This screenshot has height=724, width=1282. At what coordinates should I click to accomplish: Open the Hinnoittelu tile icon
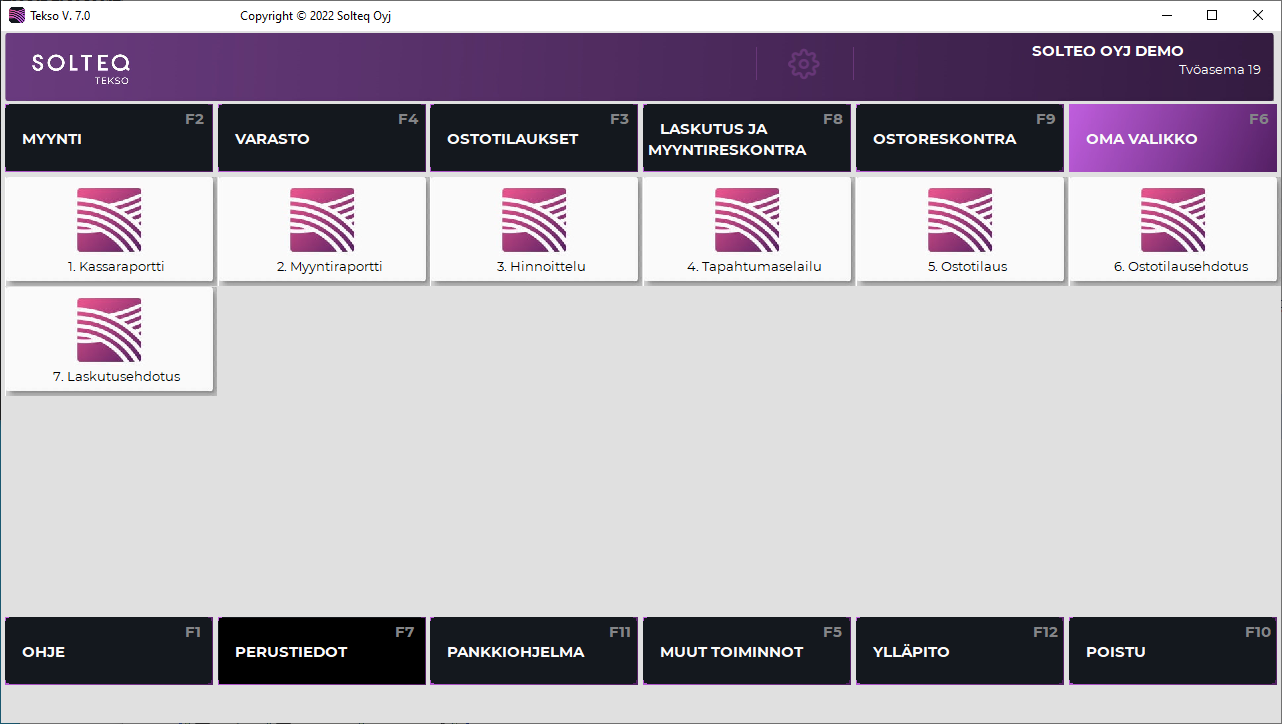coord(534,220)
